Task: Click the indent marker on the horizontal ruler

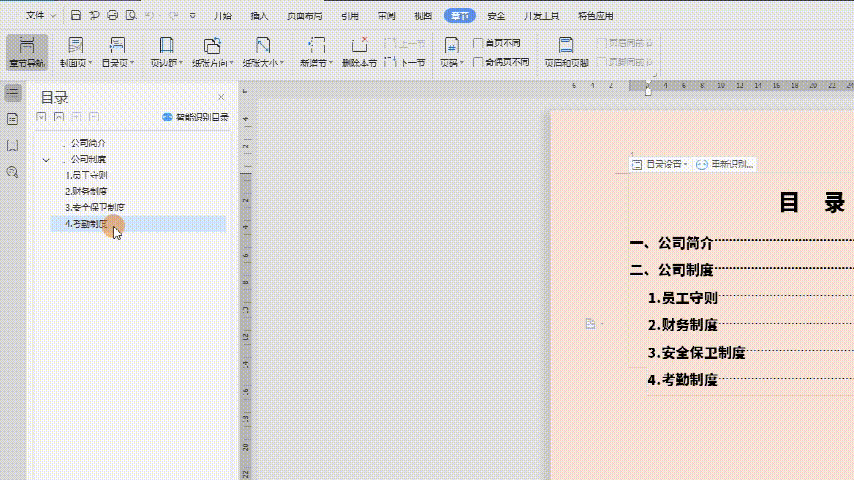Action: click(x=648, y=89)
